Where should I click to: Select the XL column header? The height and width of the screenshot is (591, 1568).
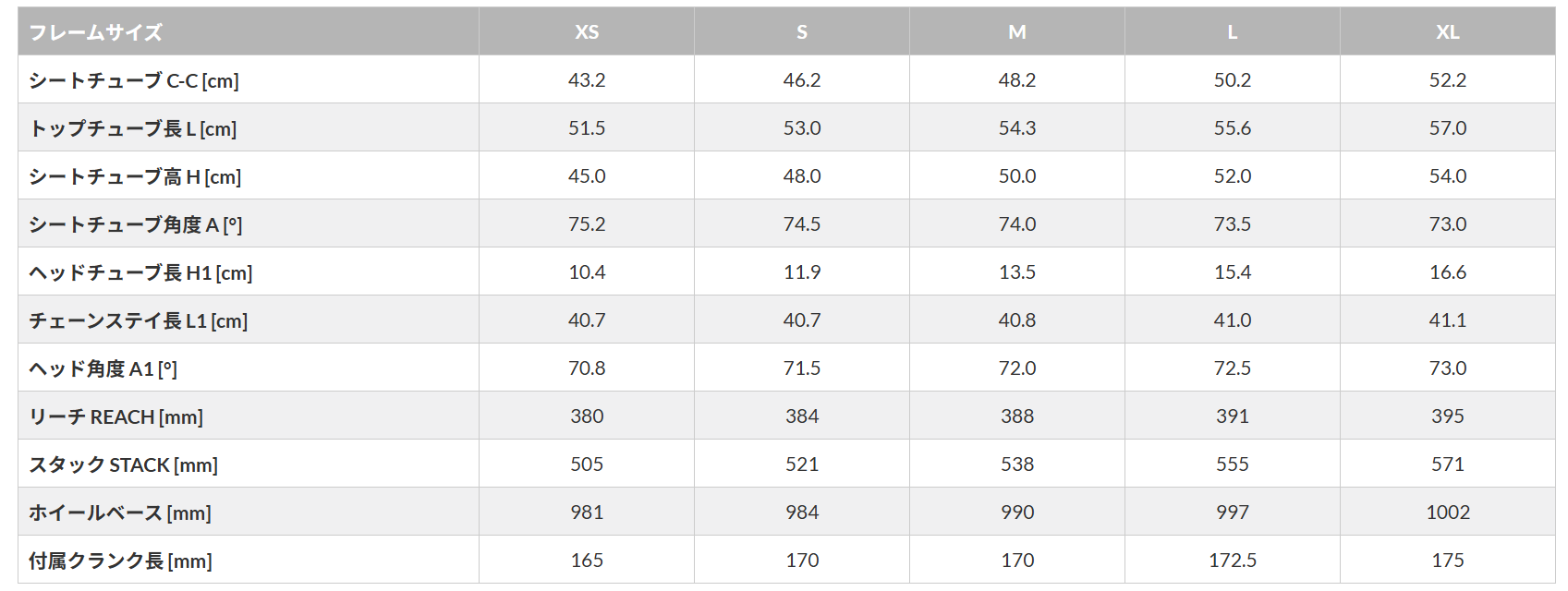(x=1448, y=32)
